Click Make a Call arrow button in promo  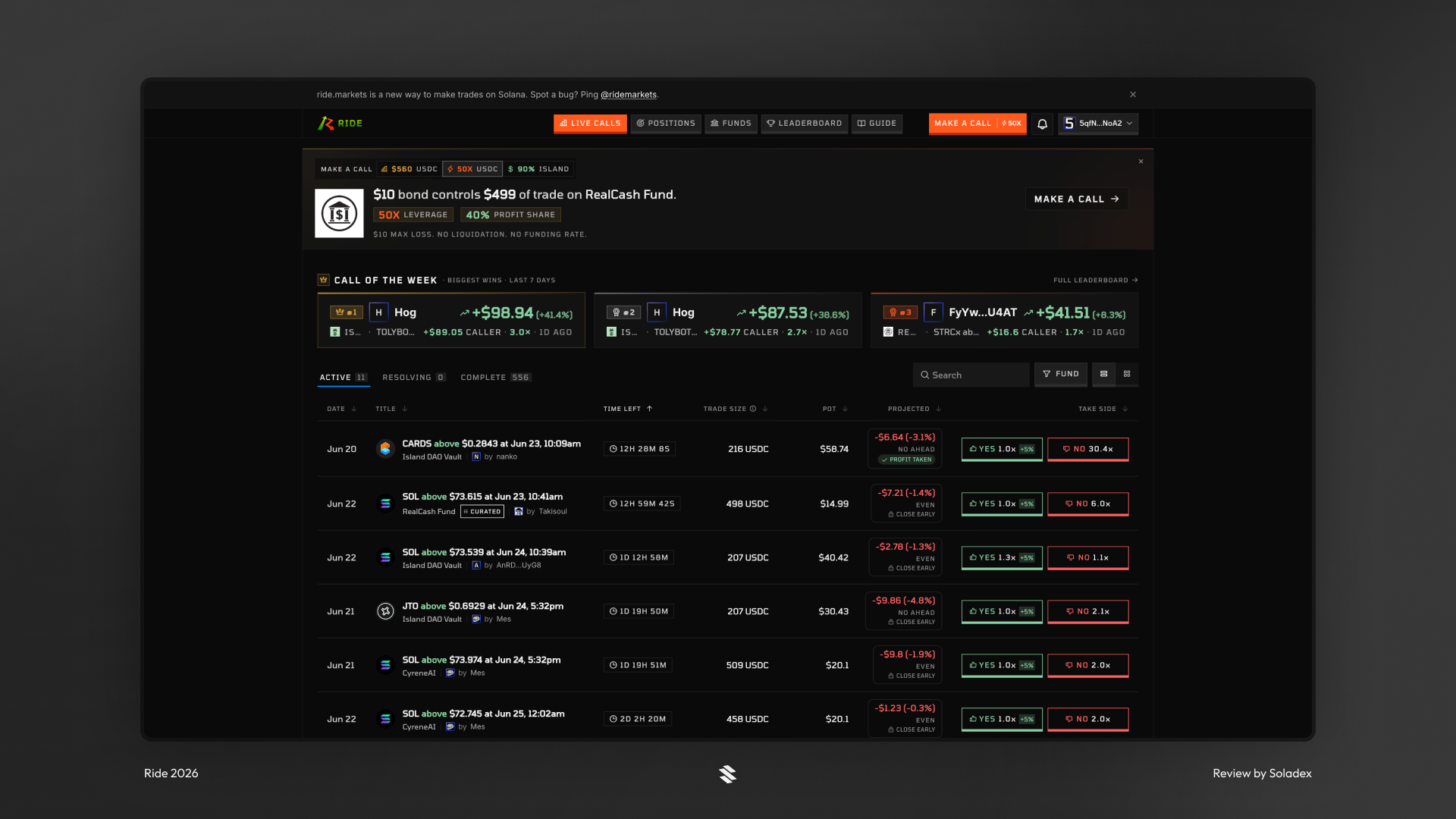[1077, 199]
